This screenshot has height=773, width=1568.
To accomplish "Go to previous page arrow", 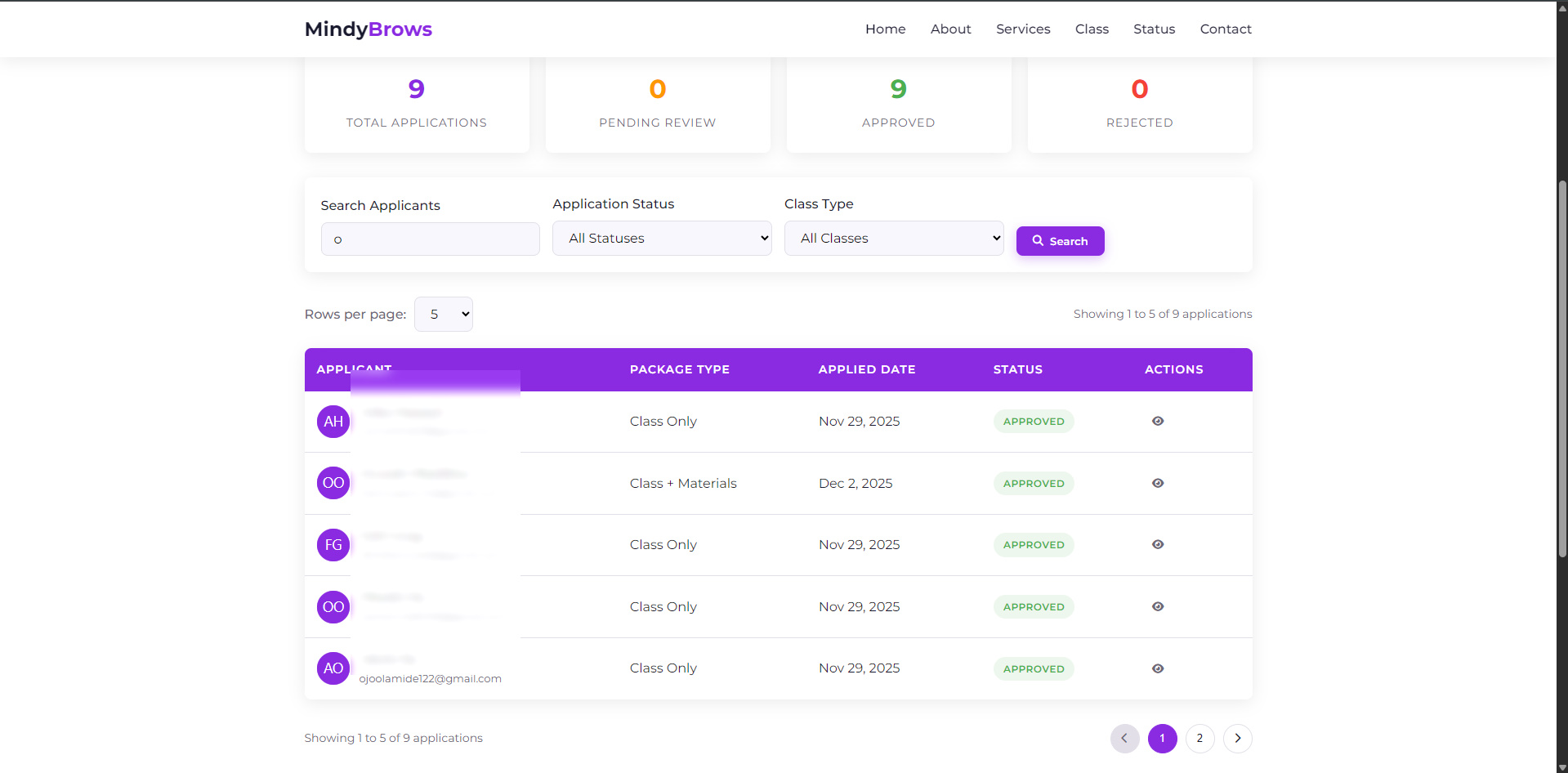I will 1124,739.
